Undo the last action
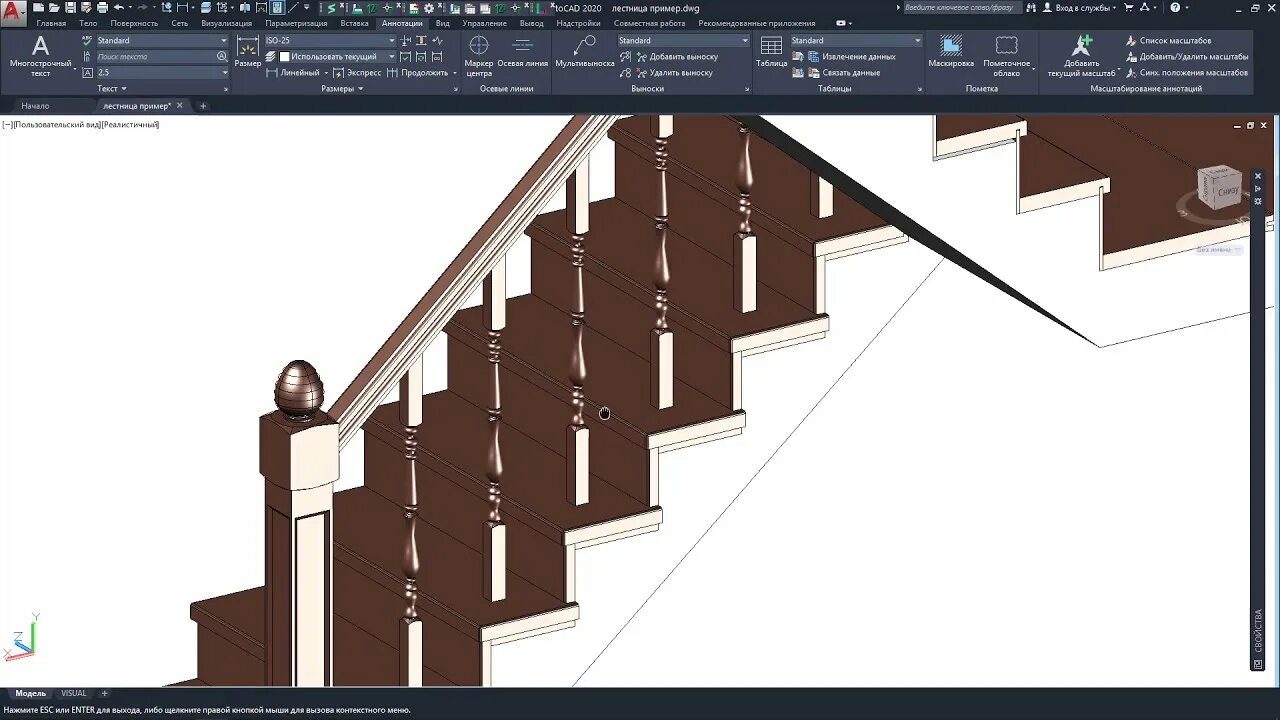 (x=118, y=7)
